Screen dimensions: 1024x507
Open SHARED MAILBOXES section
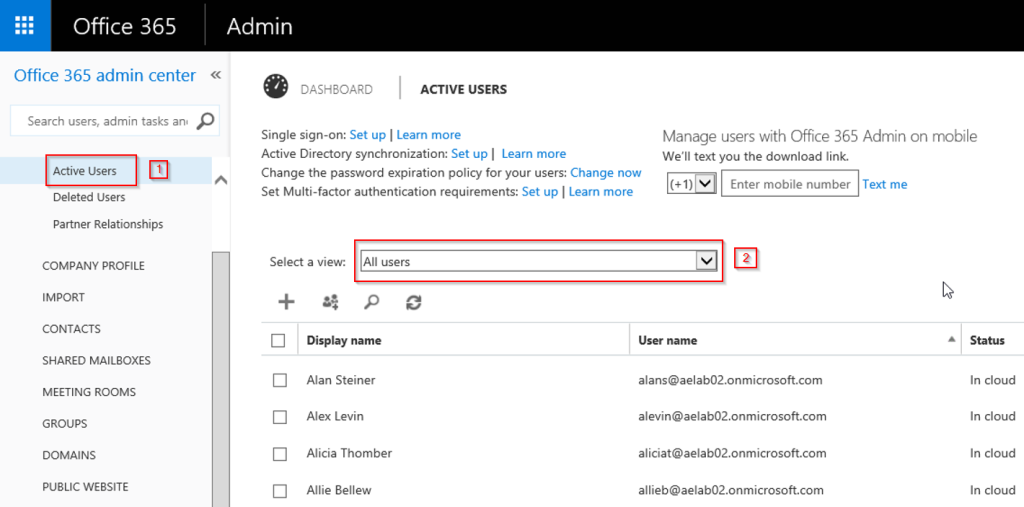click(x=96, y=361)
